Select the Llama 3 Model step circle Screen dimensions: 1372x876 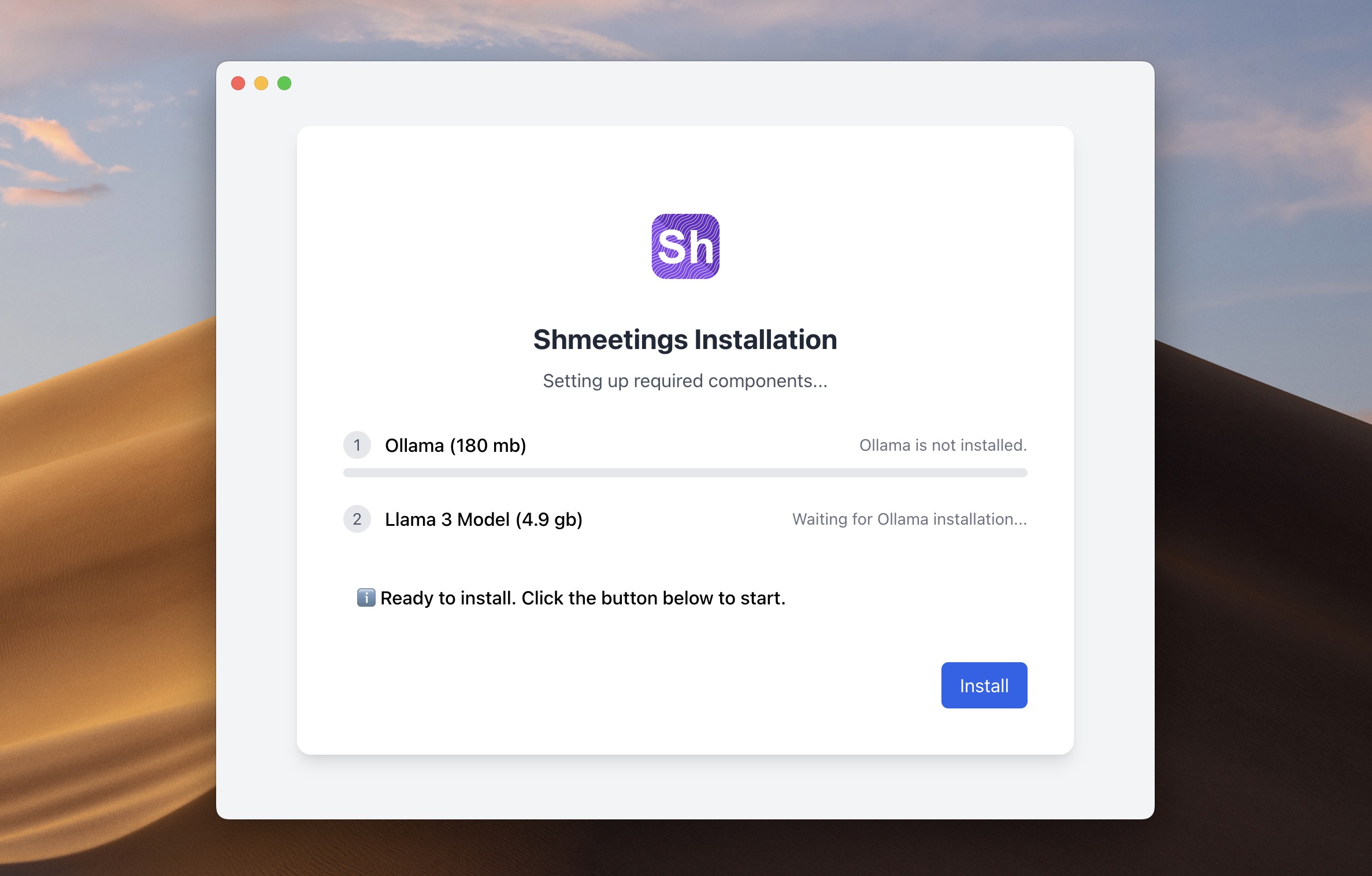point(357,519)
